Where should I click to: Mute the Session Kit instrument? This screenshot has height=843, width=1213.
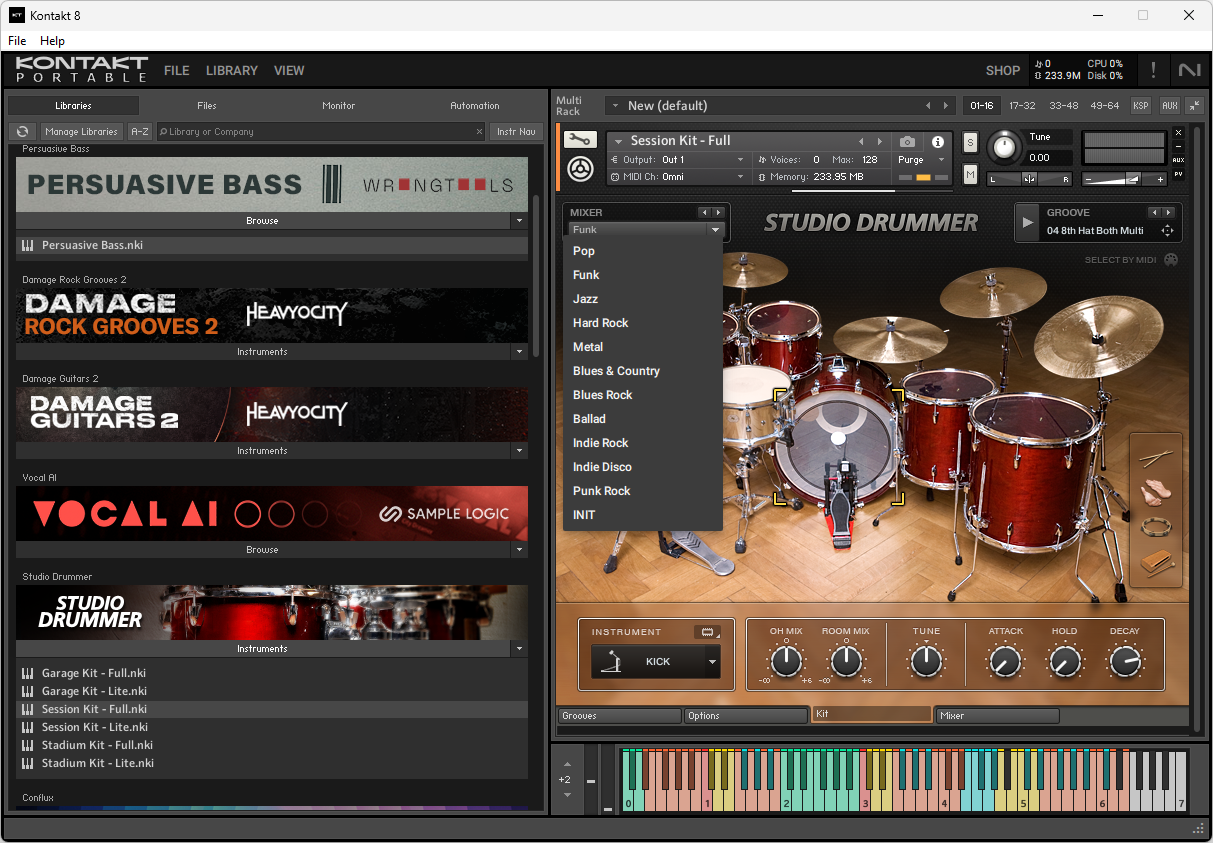pyautogui.click(x=970, y=175)
